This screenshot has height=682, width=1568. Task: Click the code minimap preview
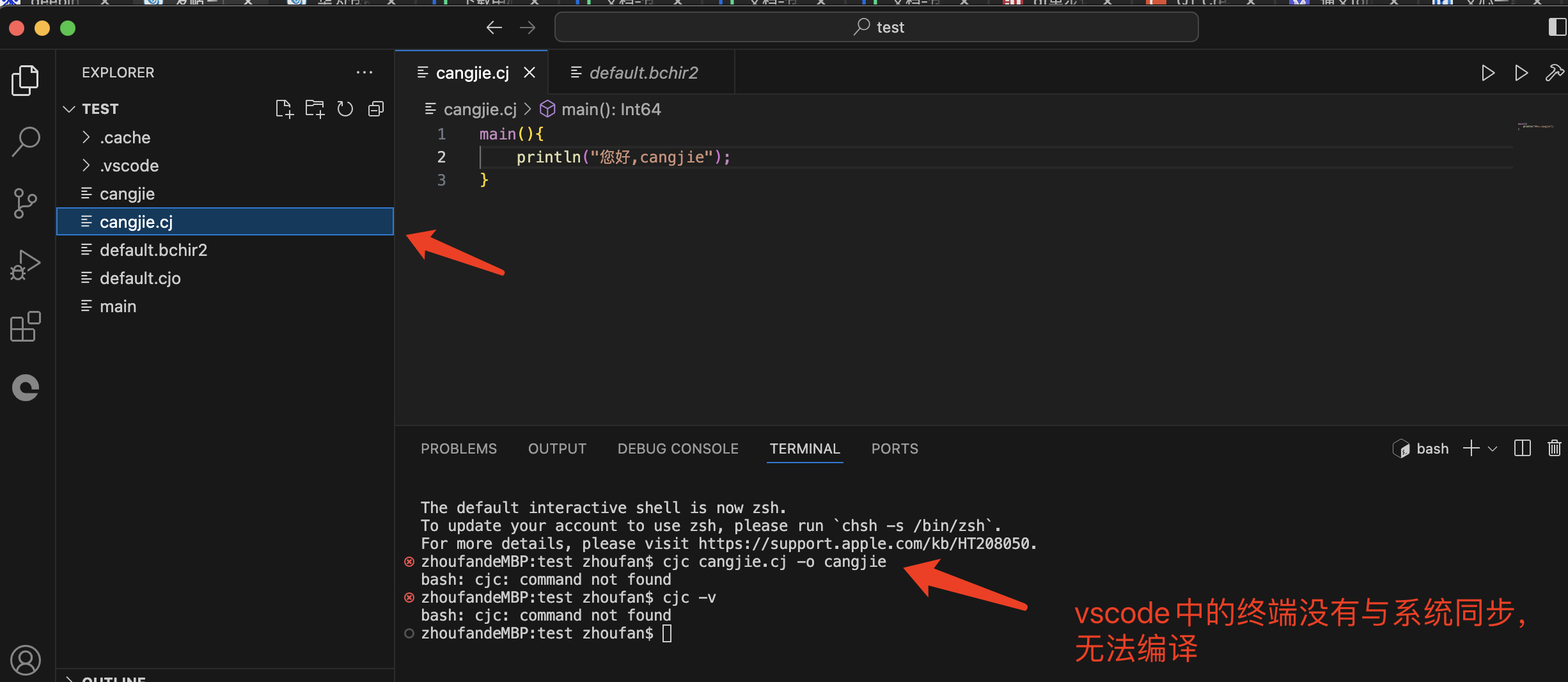(x=1536, y=126)
